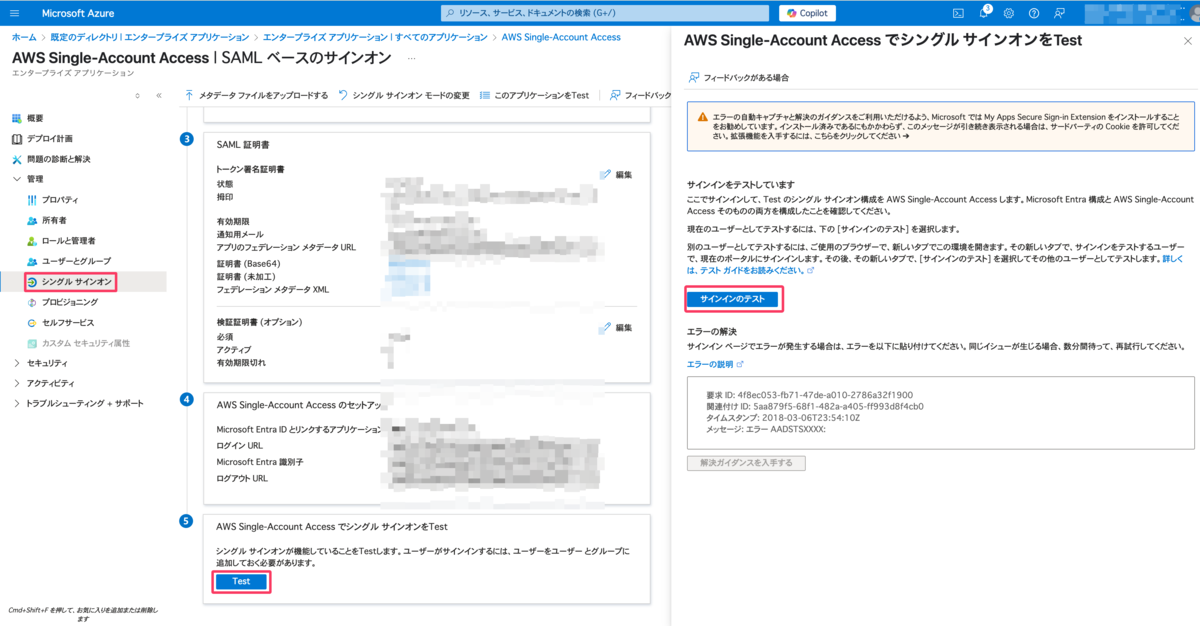1200x626 pixels.
Task: Open the Azure portal hamburger menu
Action: (15, 13)
